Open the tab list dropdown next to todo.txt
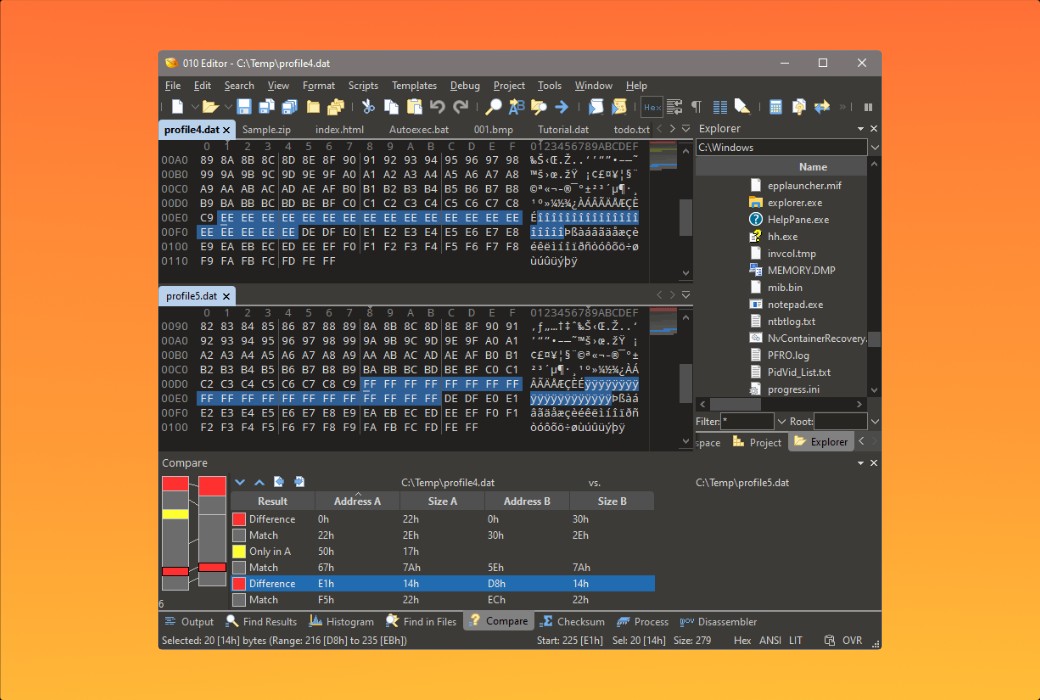 pyautogui.click(x=686, y=129)
